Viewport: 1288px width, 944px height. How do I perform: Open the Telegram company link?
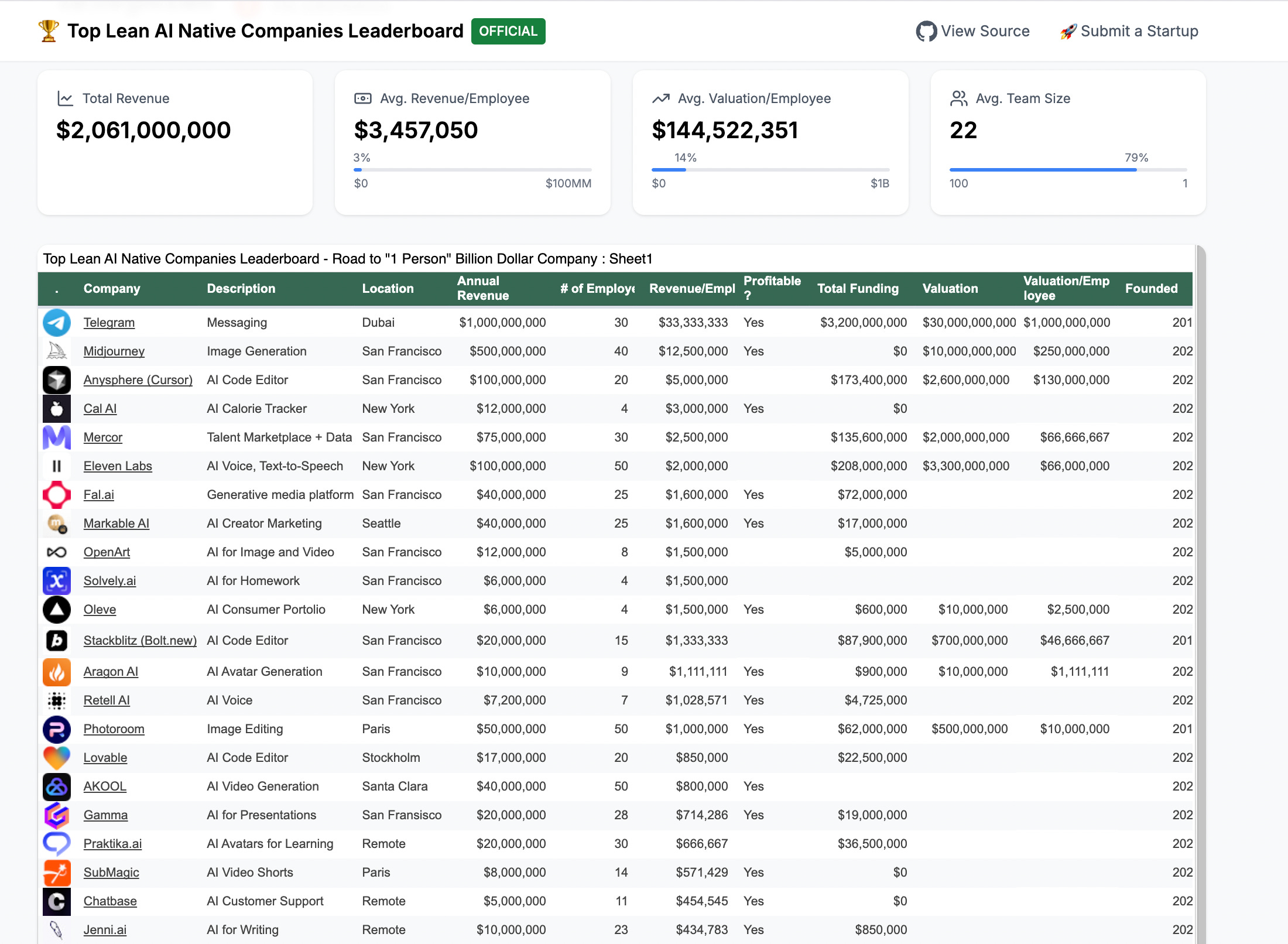pyautogui.click(x=109, y=323)
